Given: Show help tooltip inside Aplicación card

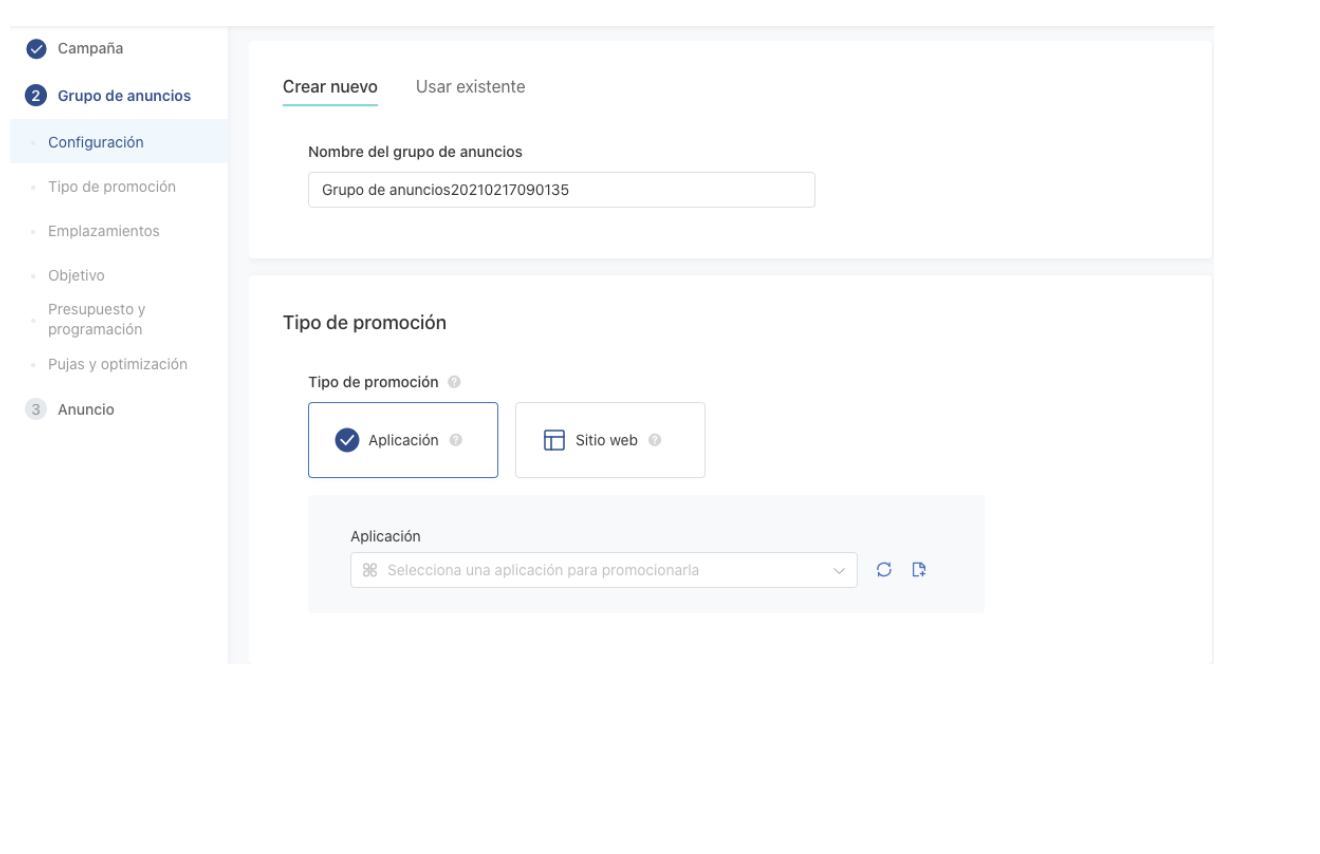Looking at the screenshot, I should click(456, 440).
